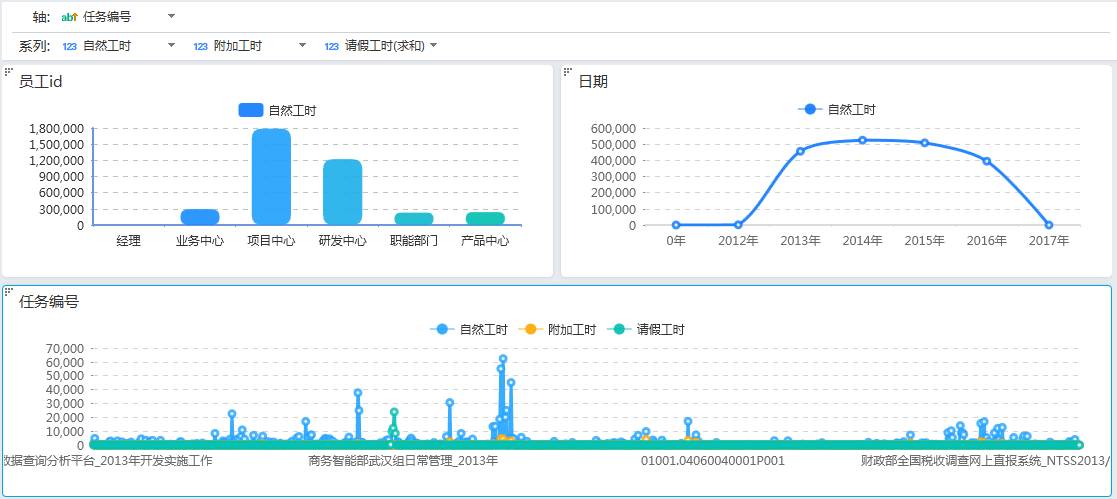The width and height of the screenshot is (1117, 499).
Task: Select the 业务中心 bar
Action: [199, 217]
